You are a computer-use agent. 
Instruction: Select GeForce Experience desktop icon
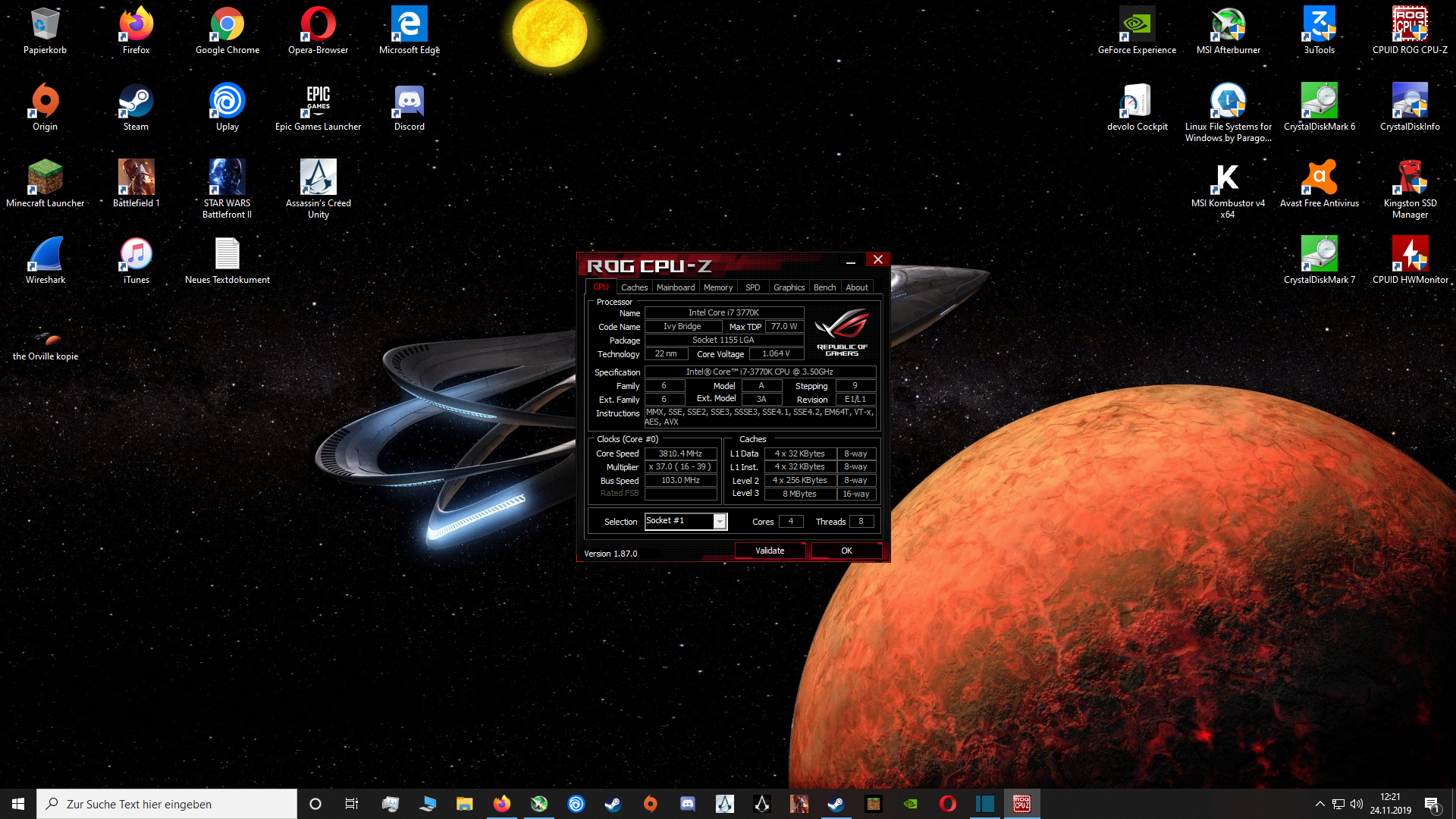(1137, 31)
